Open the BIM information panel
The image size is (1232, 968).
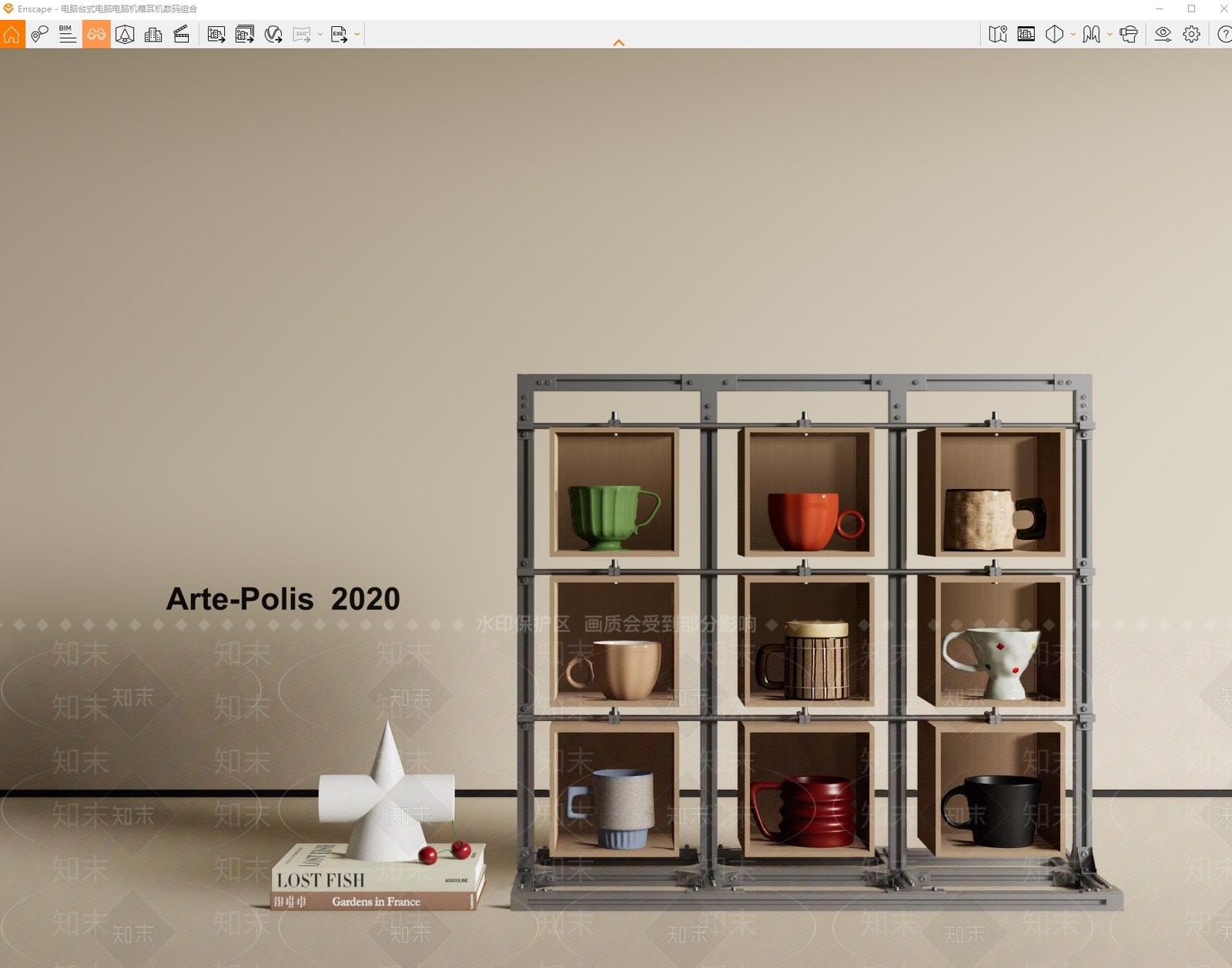(68, 35)
